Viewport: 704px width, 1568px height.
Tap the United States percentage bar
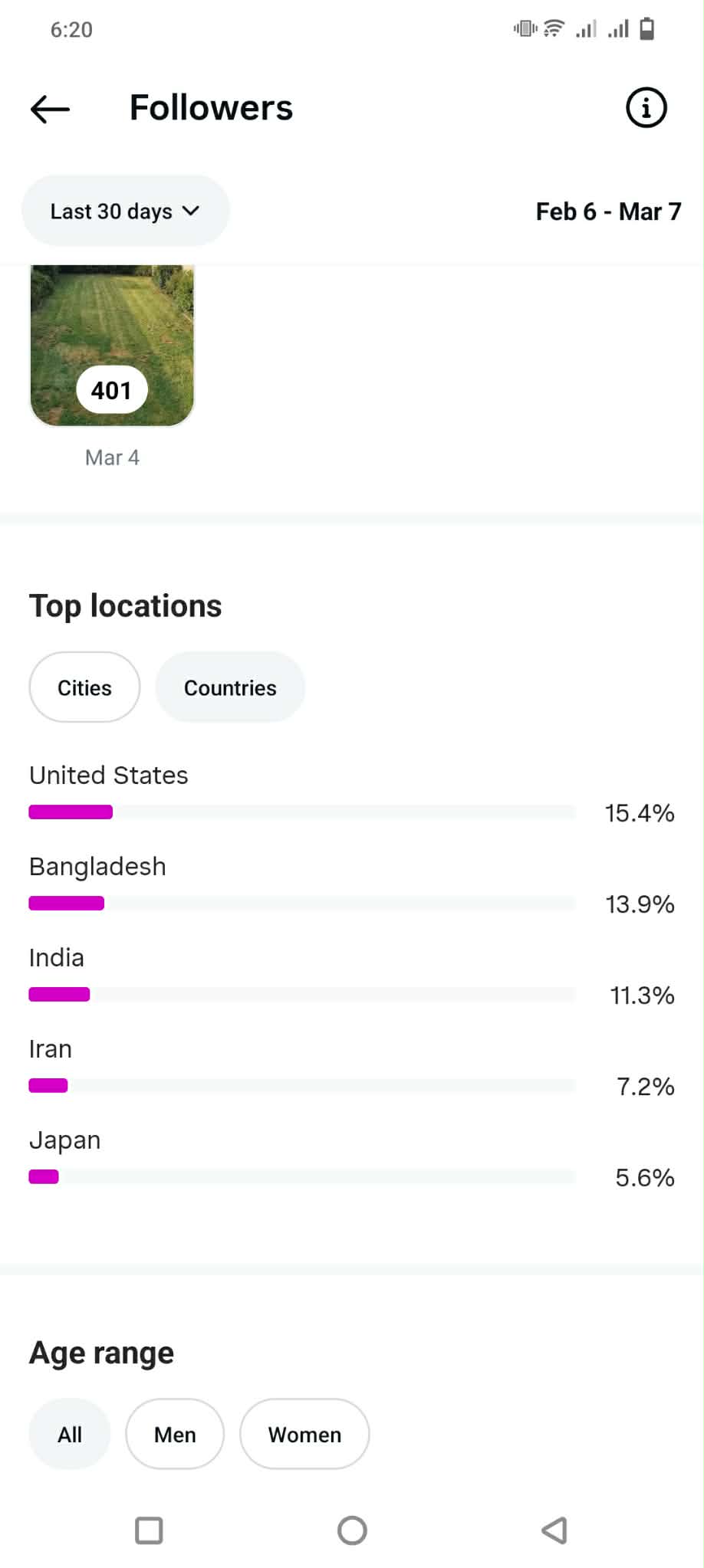tap(301, 812)
